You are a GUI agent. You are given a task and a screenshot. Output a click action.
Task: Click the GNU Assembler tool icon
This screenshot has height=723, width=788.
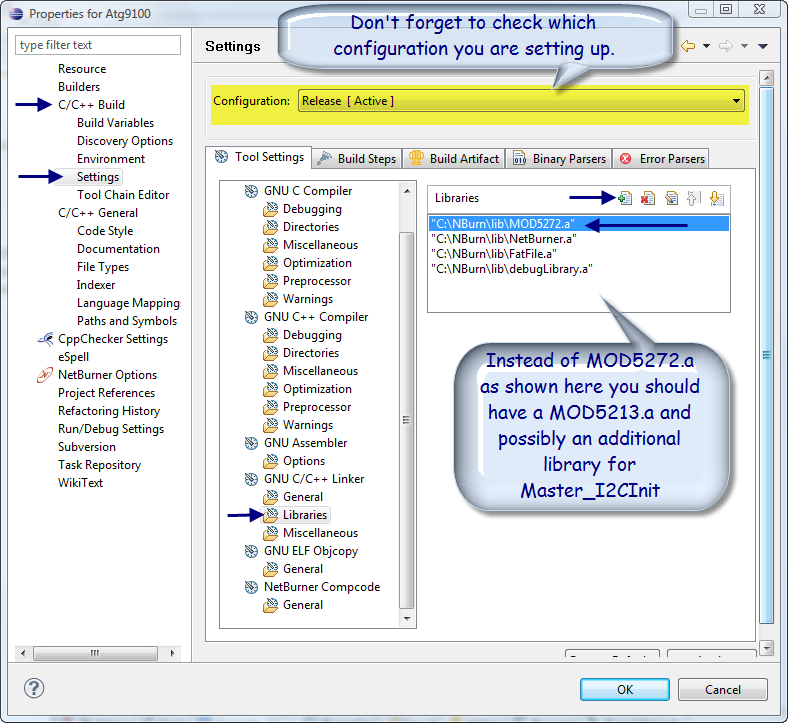click(x=251, y=443)
